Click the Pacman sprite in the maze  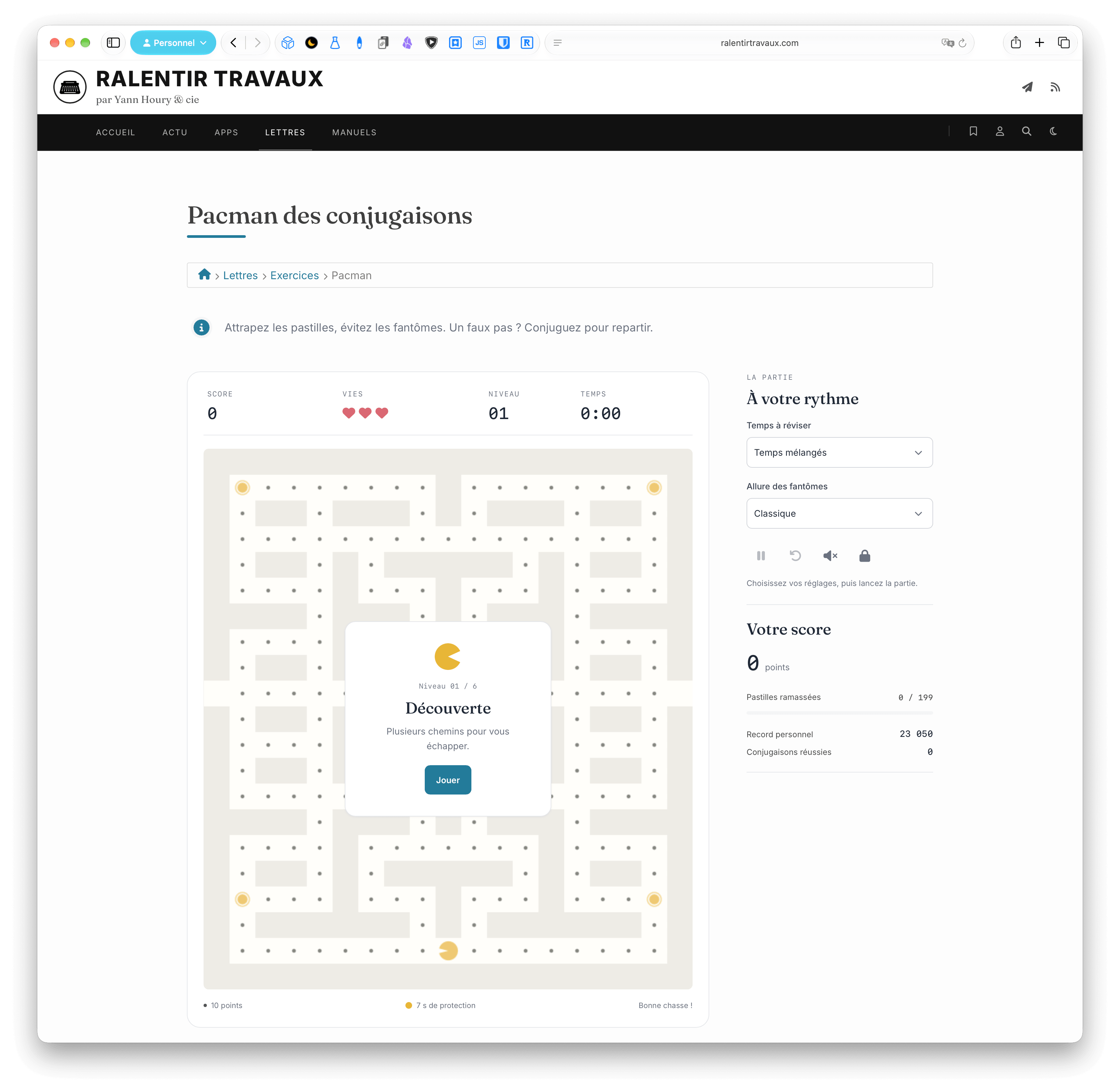click(x=448, y=950)
